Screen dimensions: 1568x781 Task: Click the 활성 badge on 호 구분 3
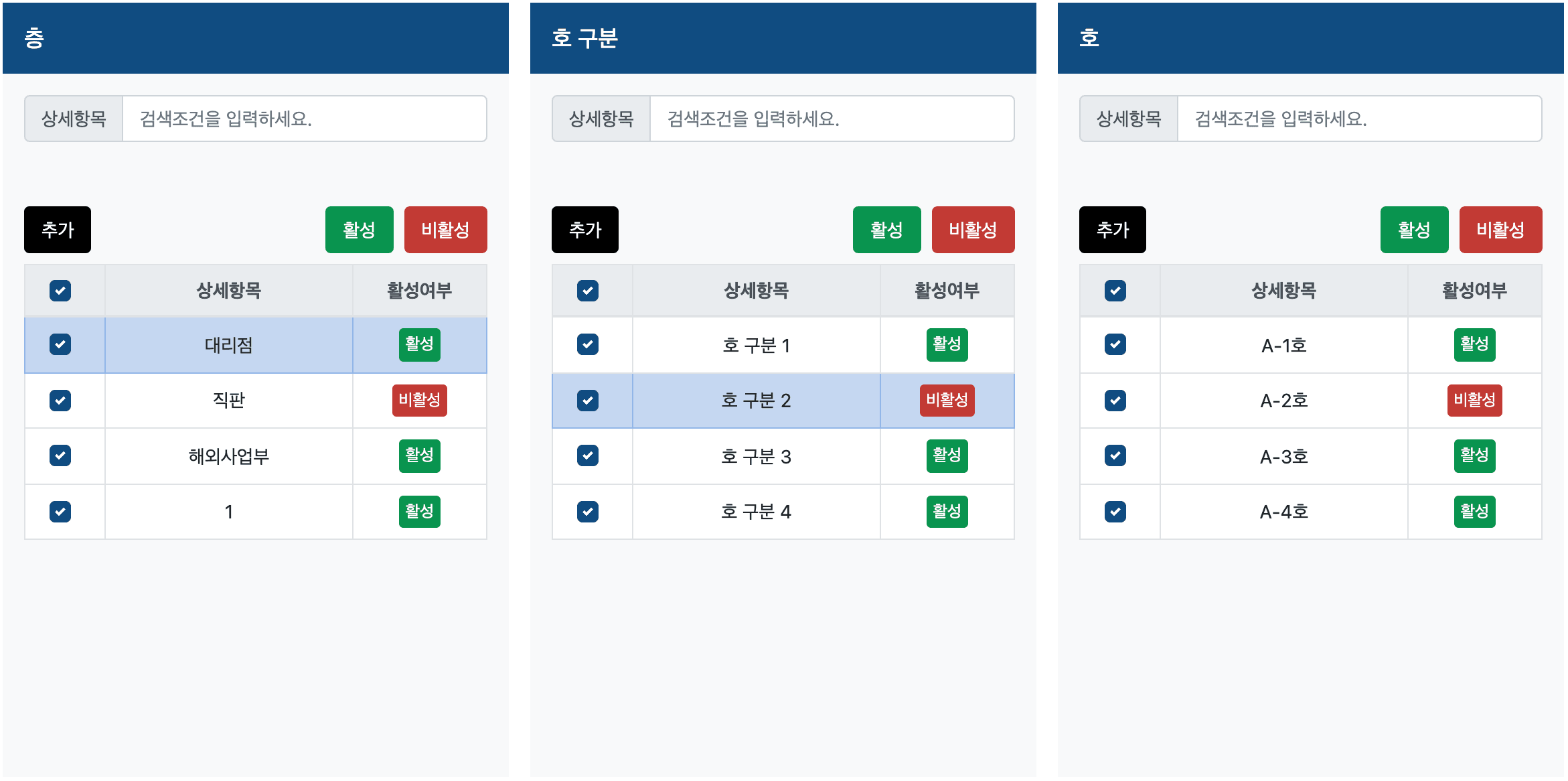pyautogui.click(x=947, y=455)
